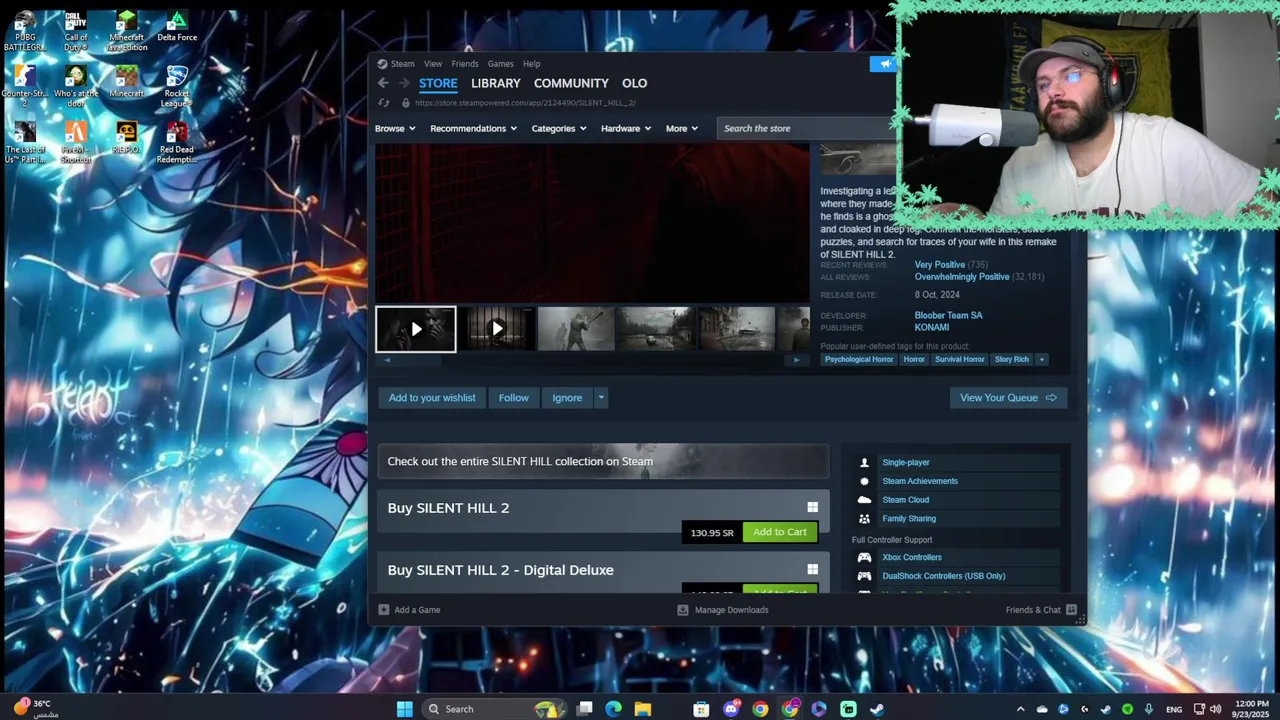Switch to the COMMUNITY tab
The image size is (1280, 720).
click(571, 83)
